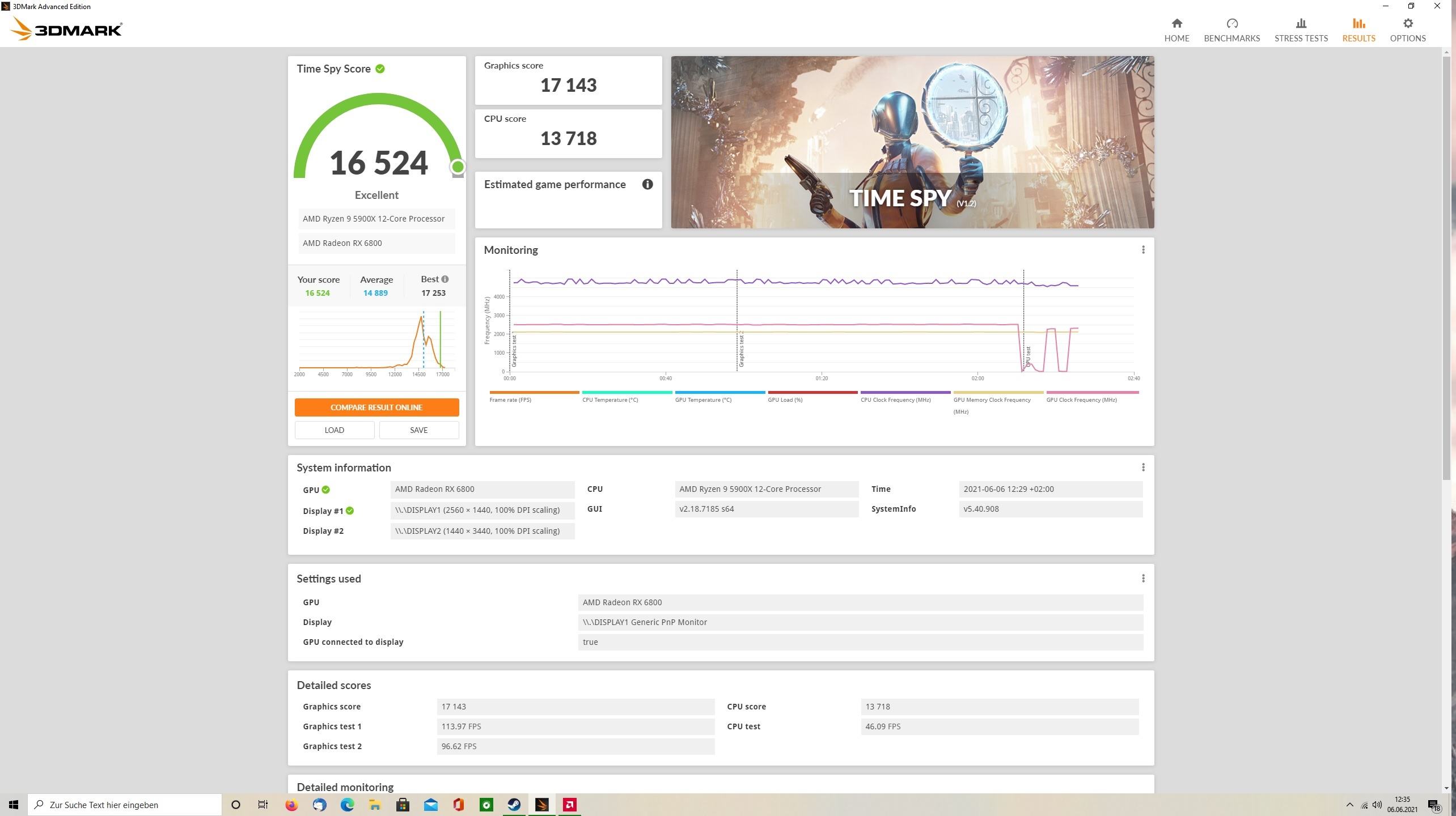Open the Windows Start menu

tap(14, 805)
